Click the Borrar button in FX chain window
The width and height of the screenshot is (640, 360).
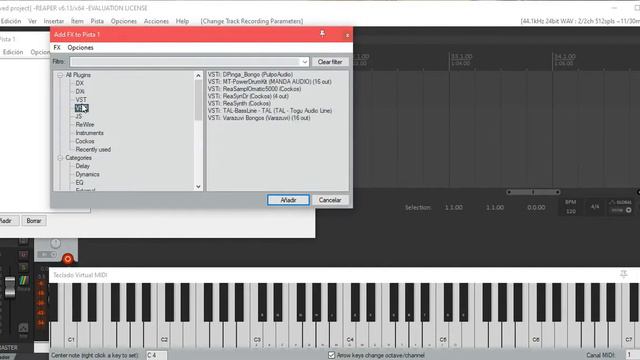(34, 221)
